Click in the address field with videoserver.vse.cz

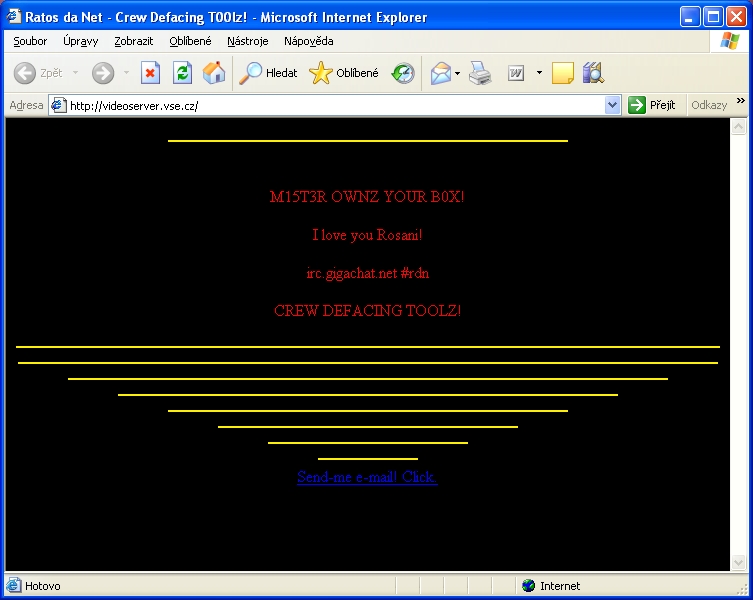[330, 105]
